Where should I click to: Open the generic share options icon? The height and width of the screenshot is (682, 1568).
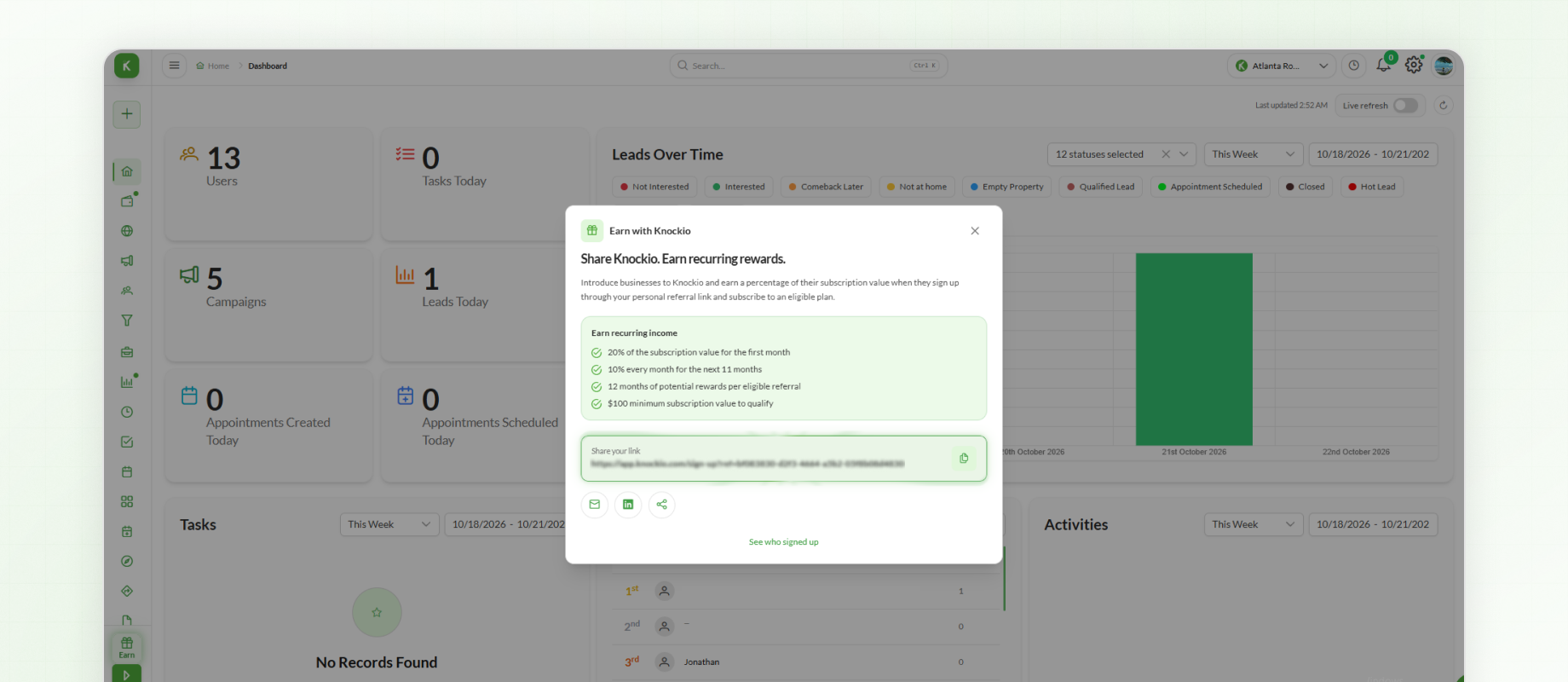pos(662,505)
